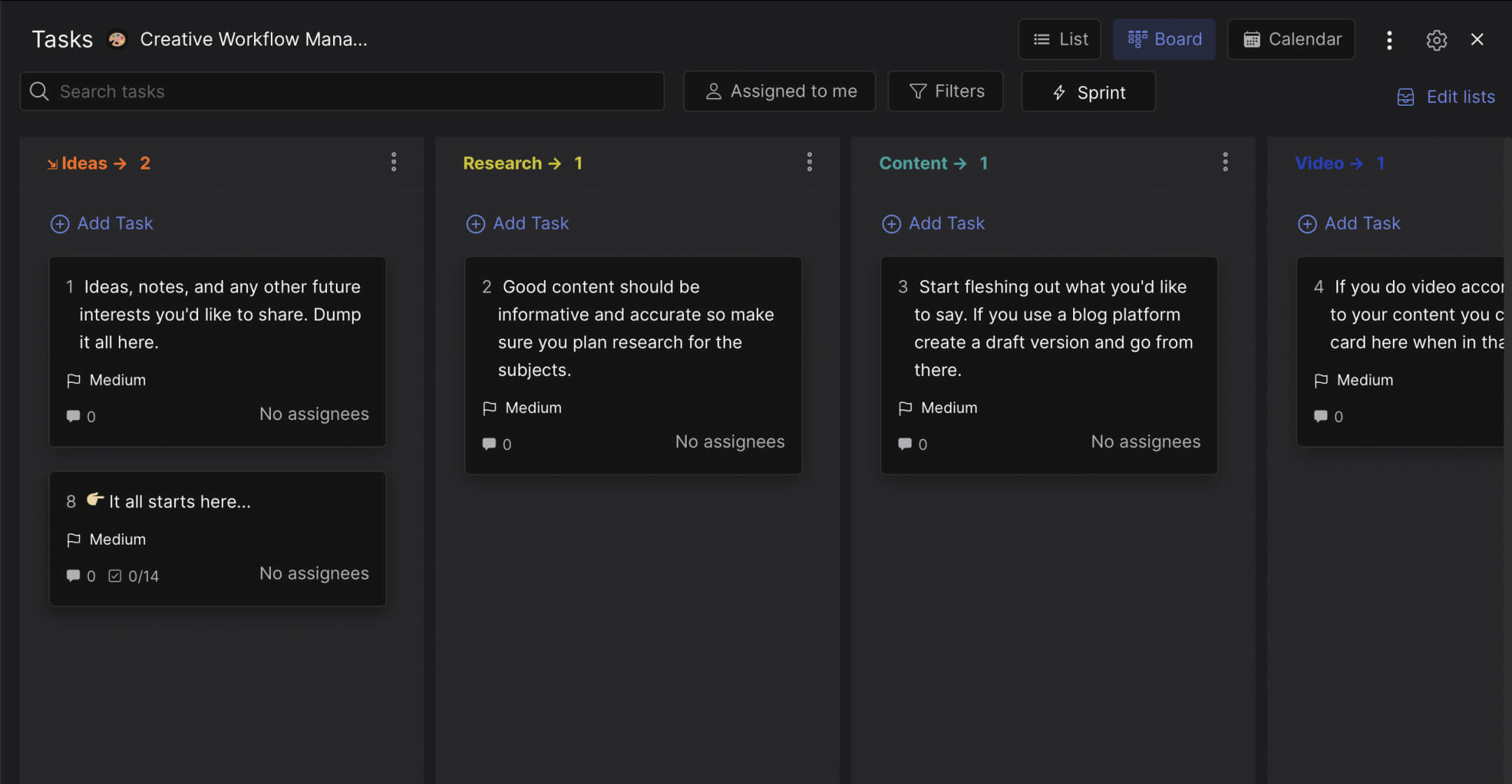Click the search magnifier icon
The image size is (1512, 784).
[39, 91]
